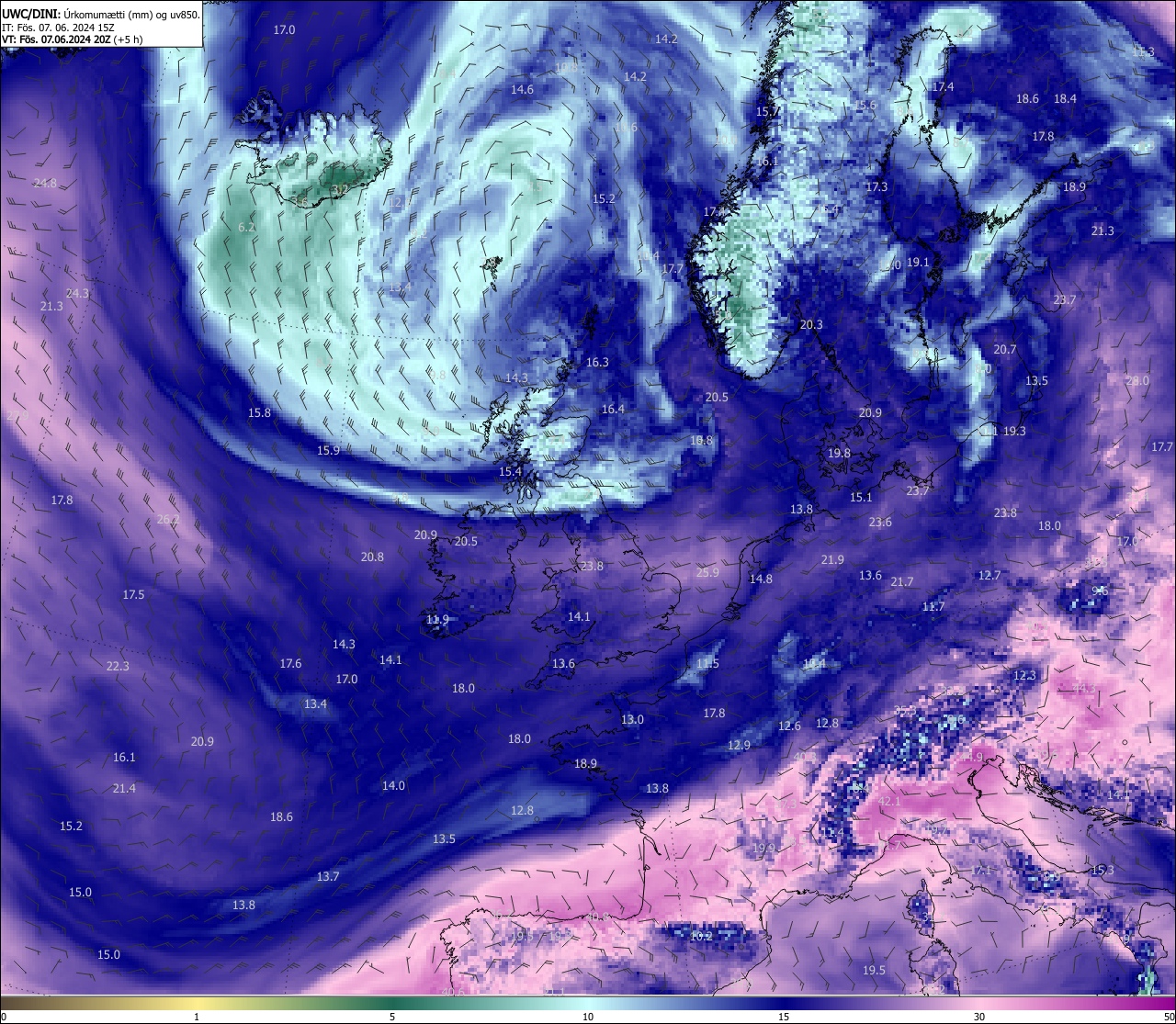Click the 11.9 value over Ireland
Screen dimensions: 1176x1024
coord(437,620)
